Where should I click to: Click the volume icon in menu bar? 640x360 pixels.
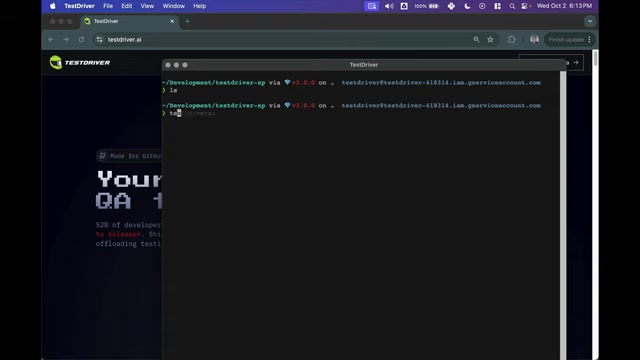tap(389, 6)
